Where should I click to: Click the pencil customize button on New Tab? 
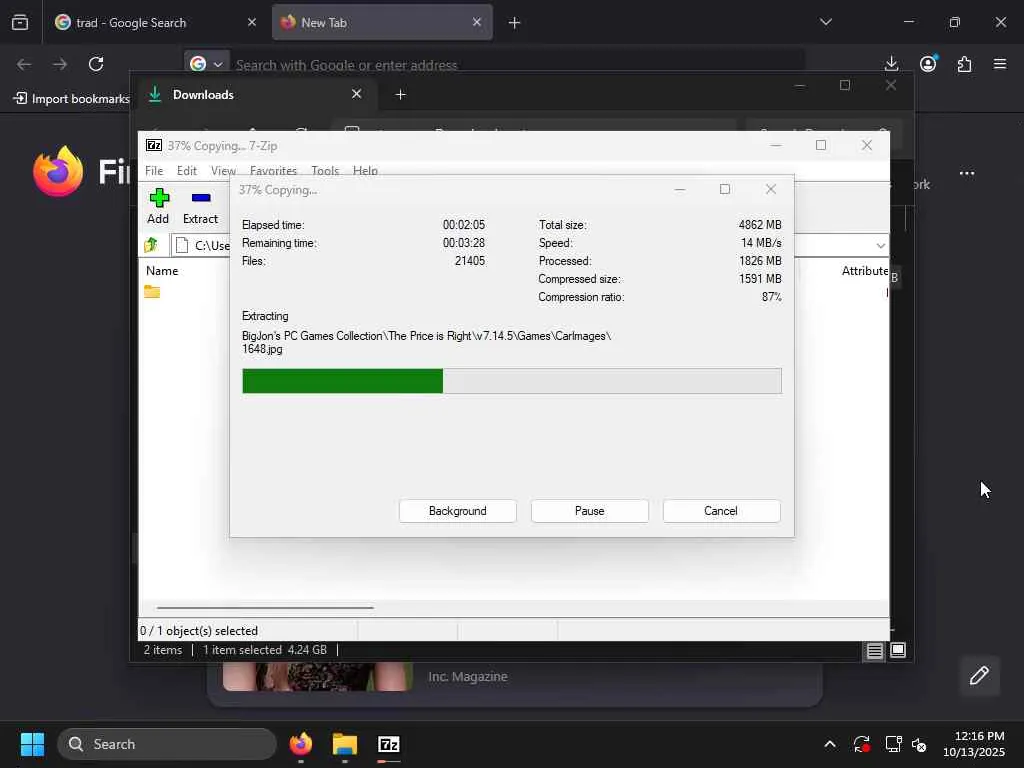point(979,675)
